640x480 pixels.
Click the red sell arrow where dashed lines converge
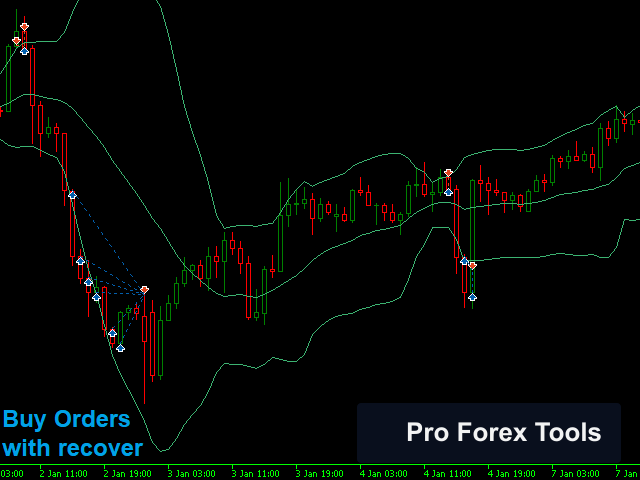144,290
